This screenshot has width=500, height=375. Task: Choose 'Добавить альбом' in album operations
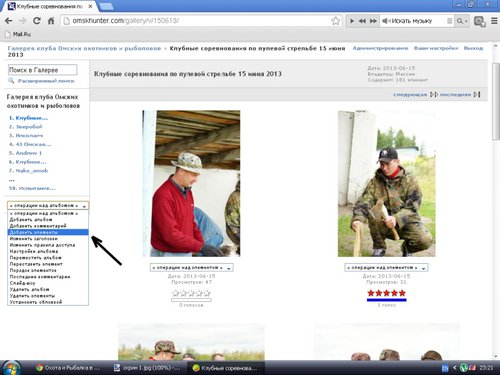(48, 220)
